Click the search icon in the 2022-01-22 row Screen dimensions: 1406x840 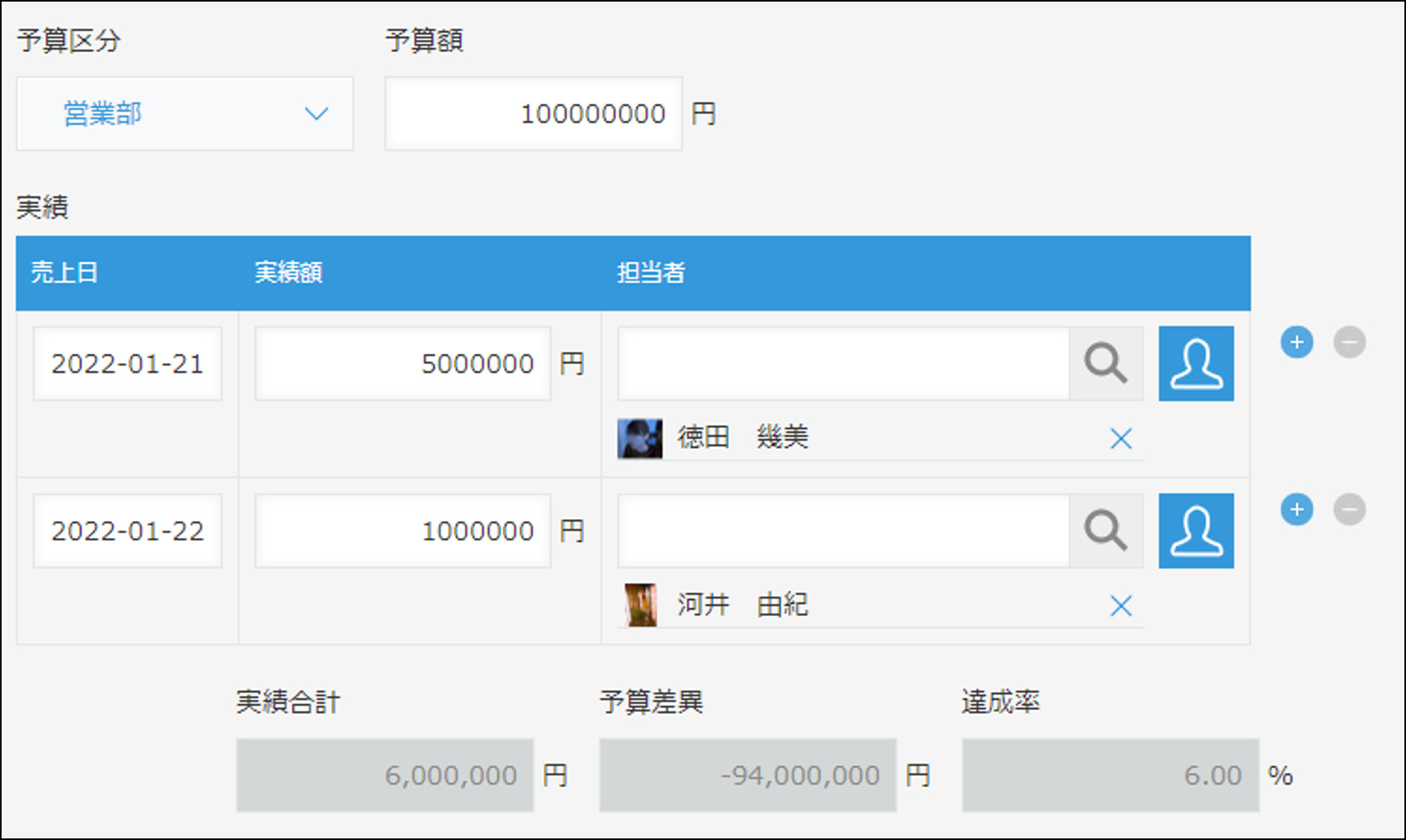point(1106,531)
